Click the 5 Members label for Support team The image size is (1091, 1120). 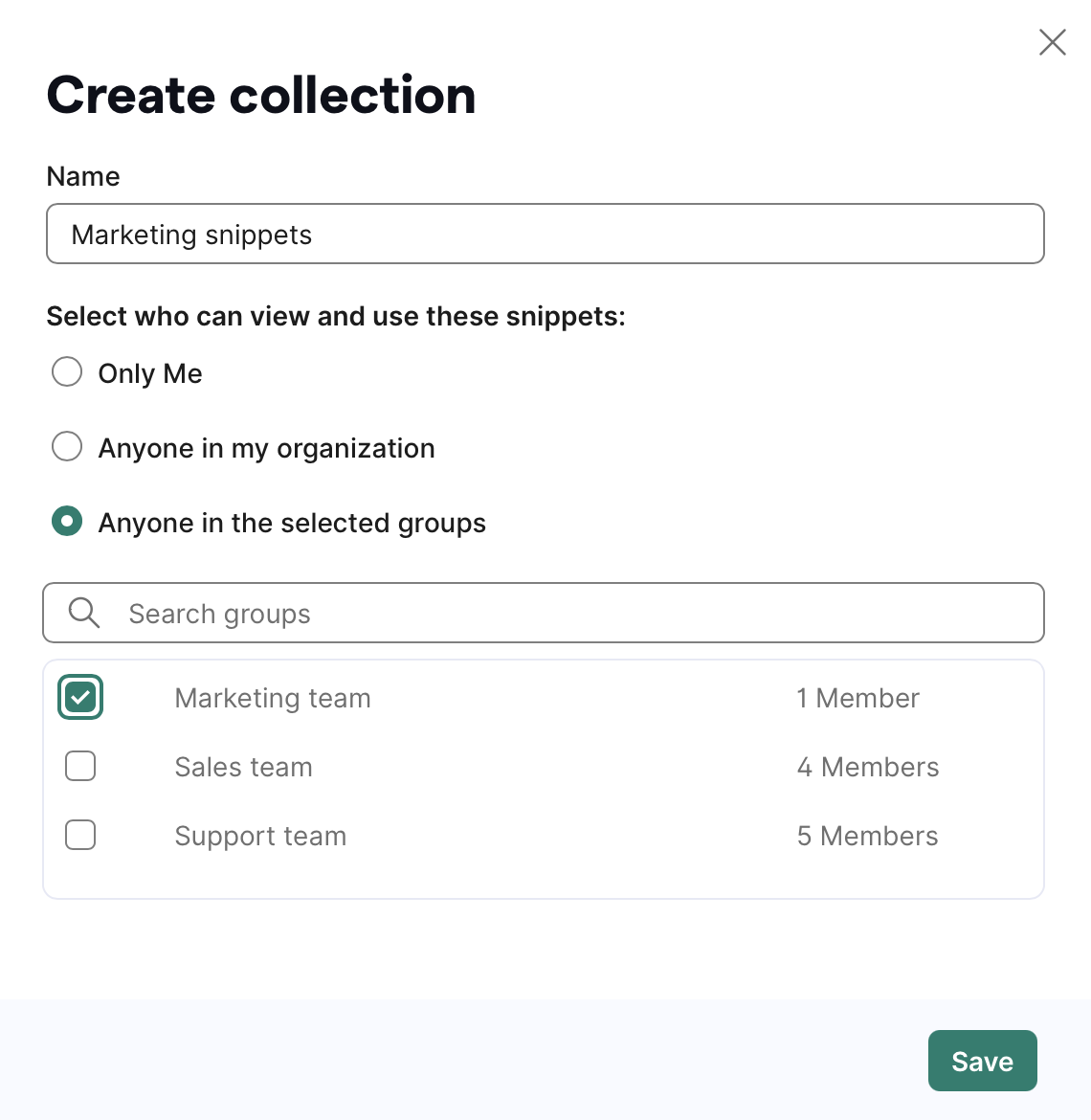(x=867, y=836)
